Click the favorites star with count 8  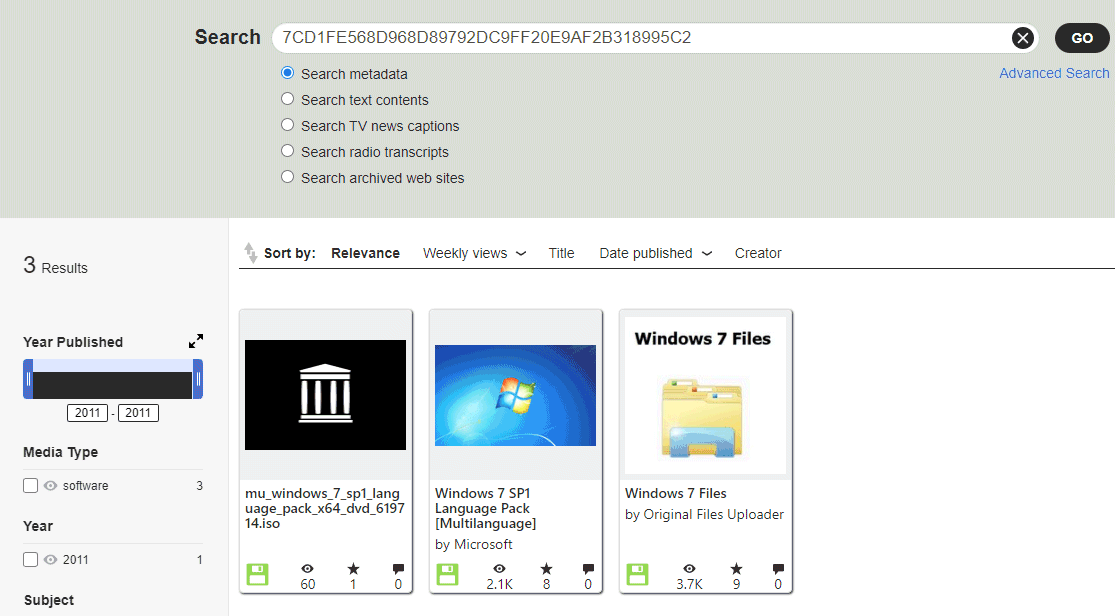[x=546, y=569]
